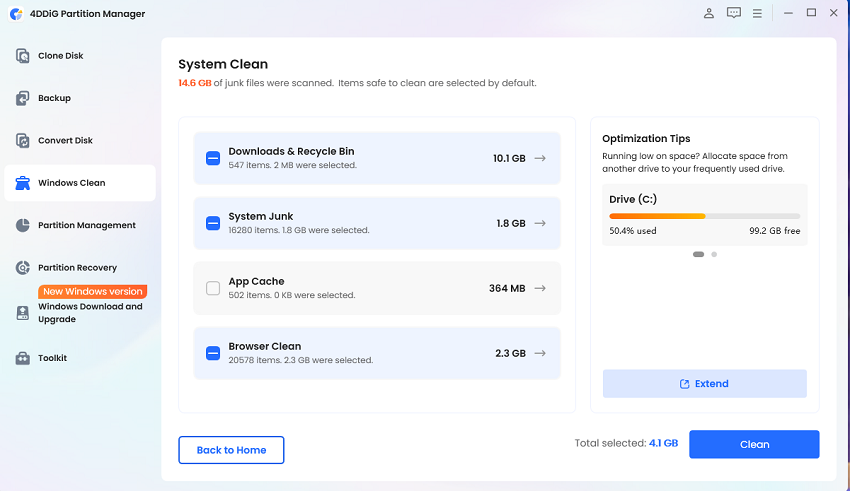Screen dimensions: 850x491
Task: Click the 1.8 GB size value
Action: [x=511, y=223]
